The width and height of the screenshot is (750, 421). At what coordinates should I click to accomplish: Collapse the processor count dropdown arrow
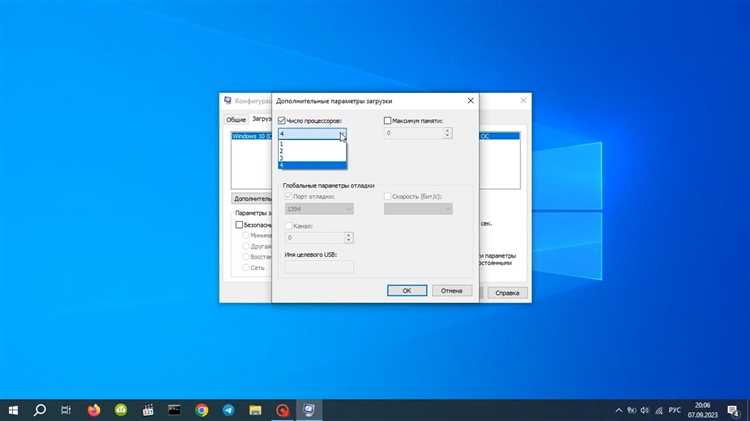click(342, 134)
